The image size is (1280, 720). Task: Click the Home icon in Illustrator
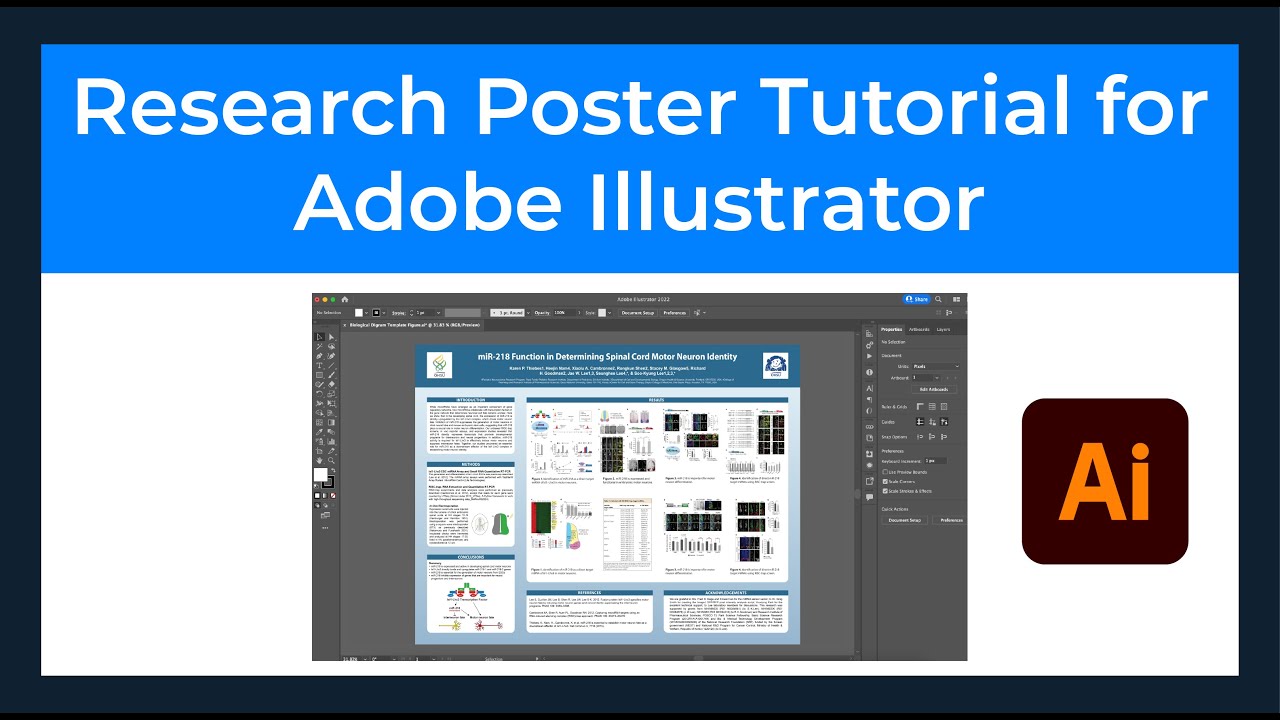click(345, 299)
